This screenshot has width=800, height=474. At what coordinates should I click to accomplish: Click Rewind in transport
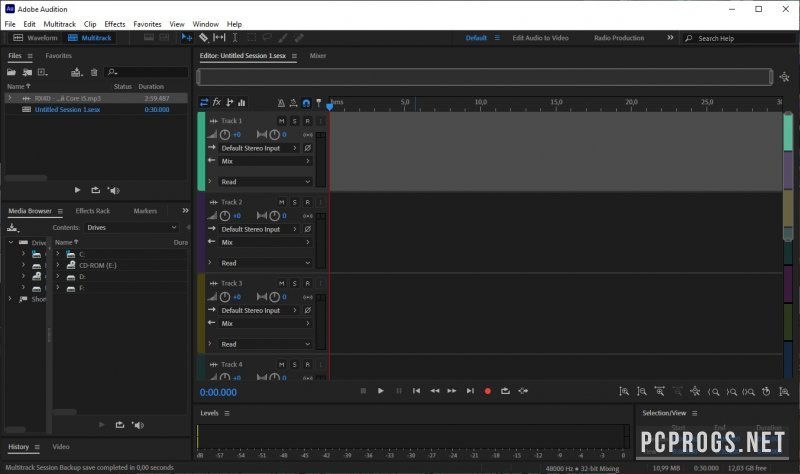tap(435, 391)
